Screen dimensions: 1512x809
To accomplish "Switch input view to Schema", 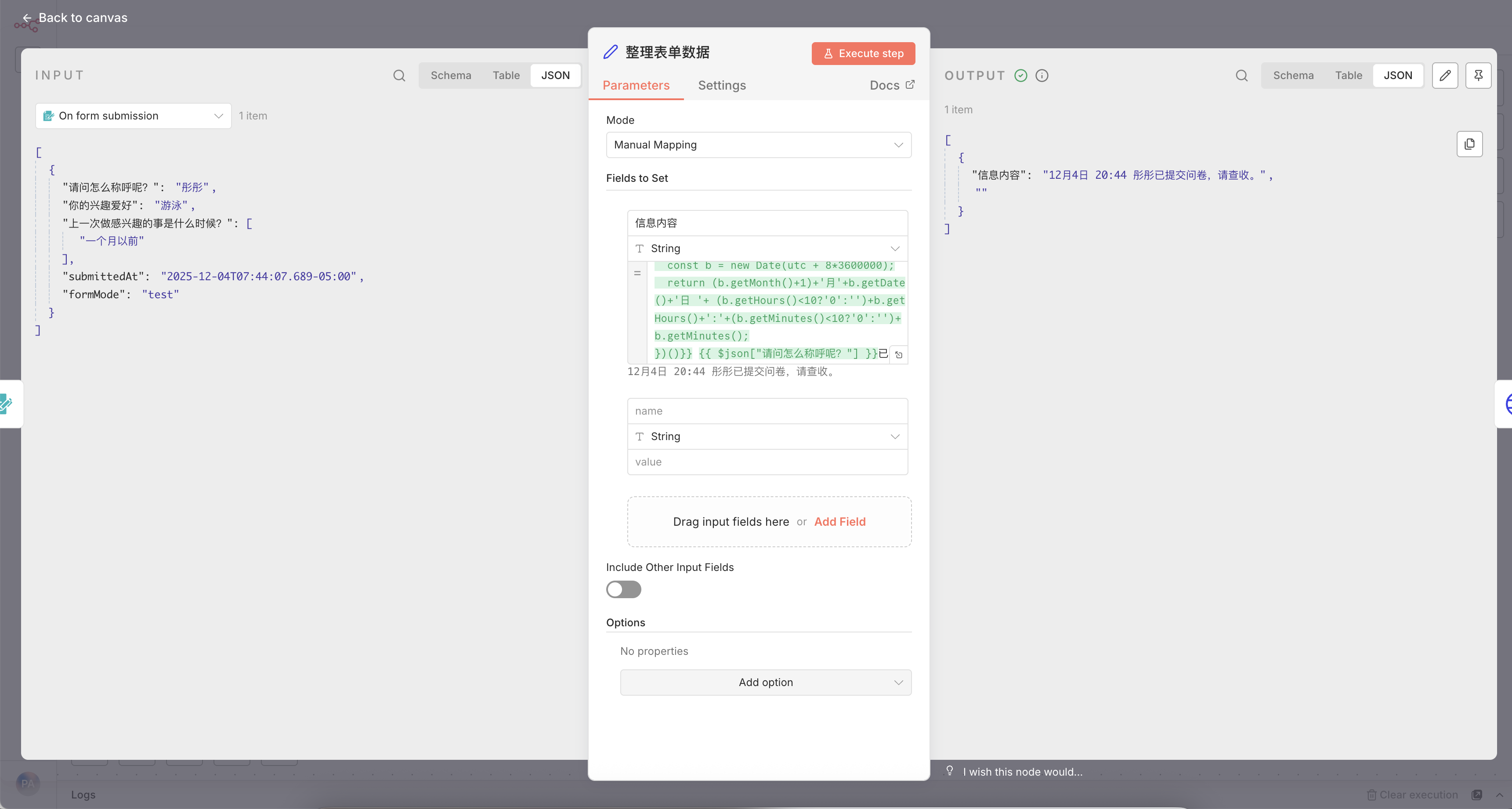I will (450, 75).
